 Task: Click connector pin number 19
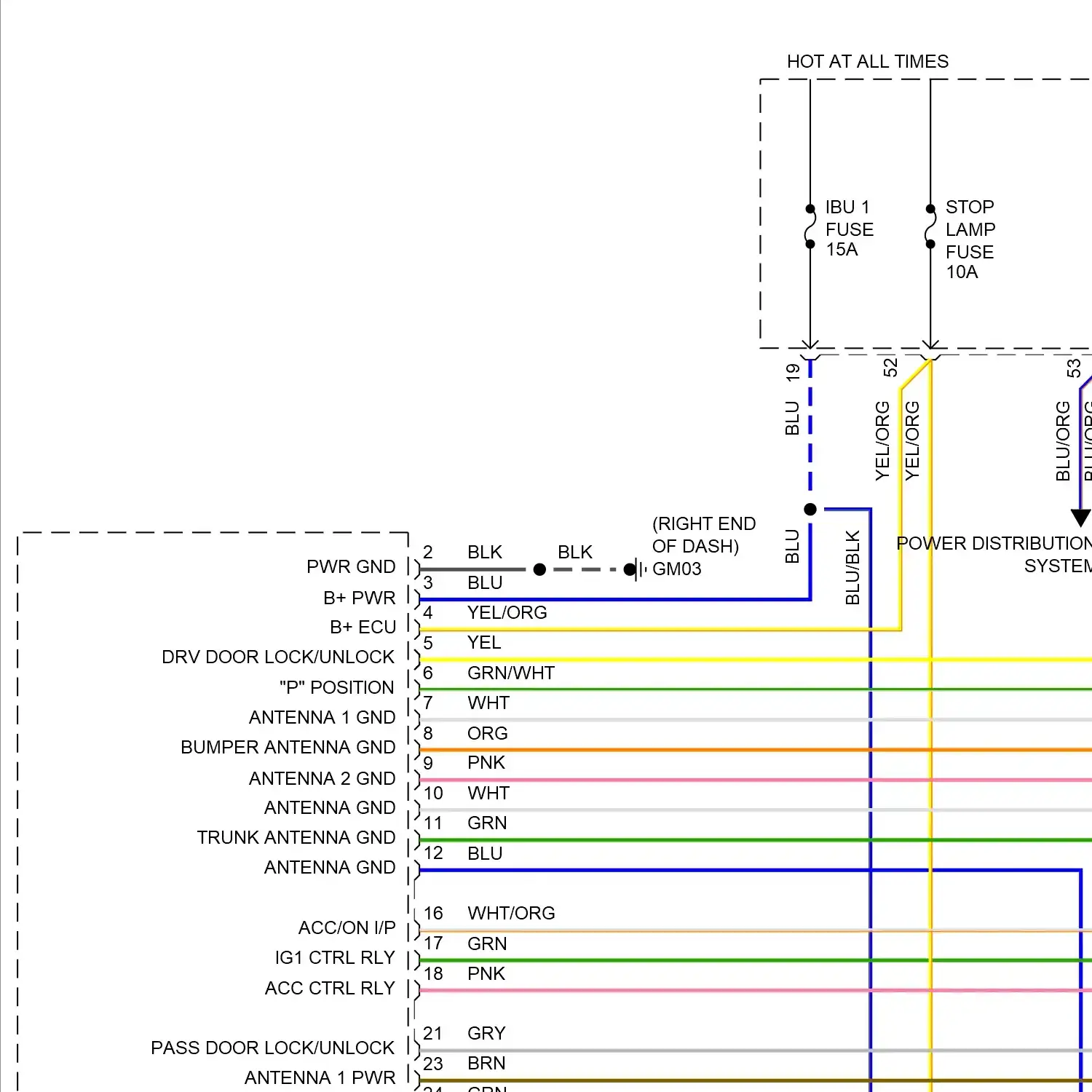click(x=793, y=373)
